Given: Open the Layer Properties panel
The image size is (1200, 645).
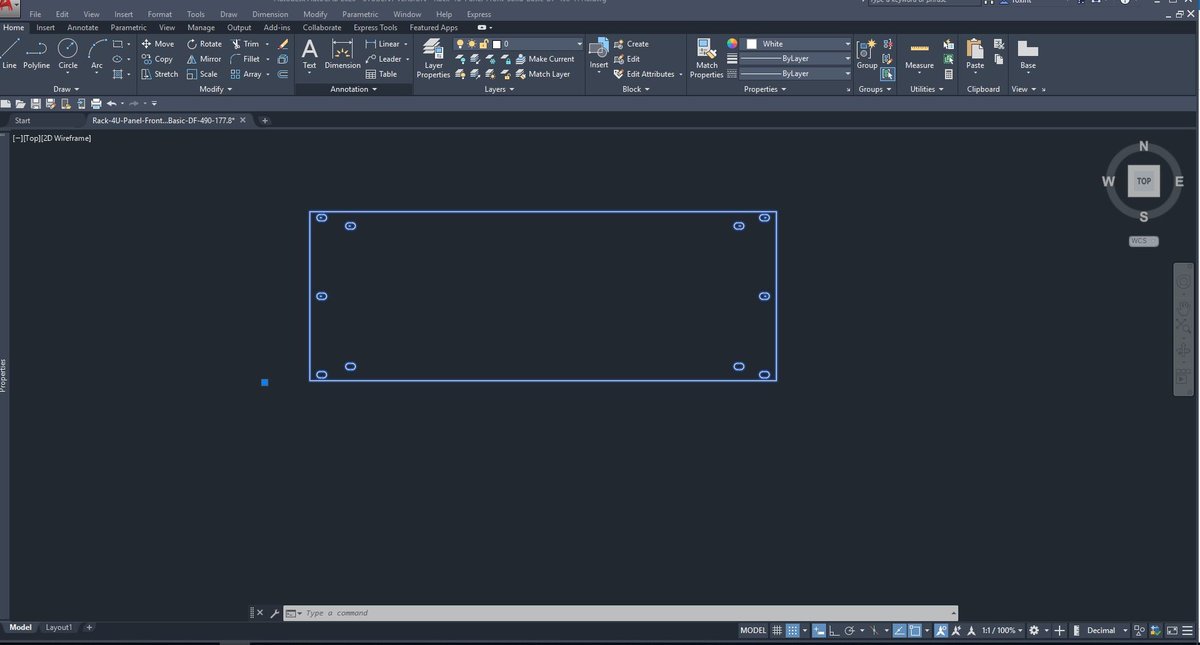Looking at the screenshot, I should tap(433, 58).
